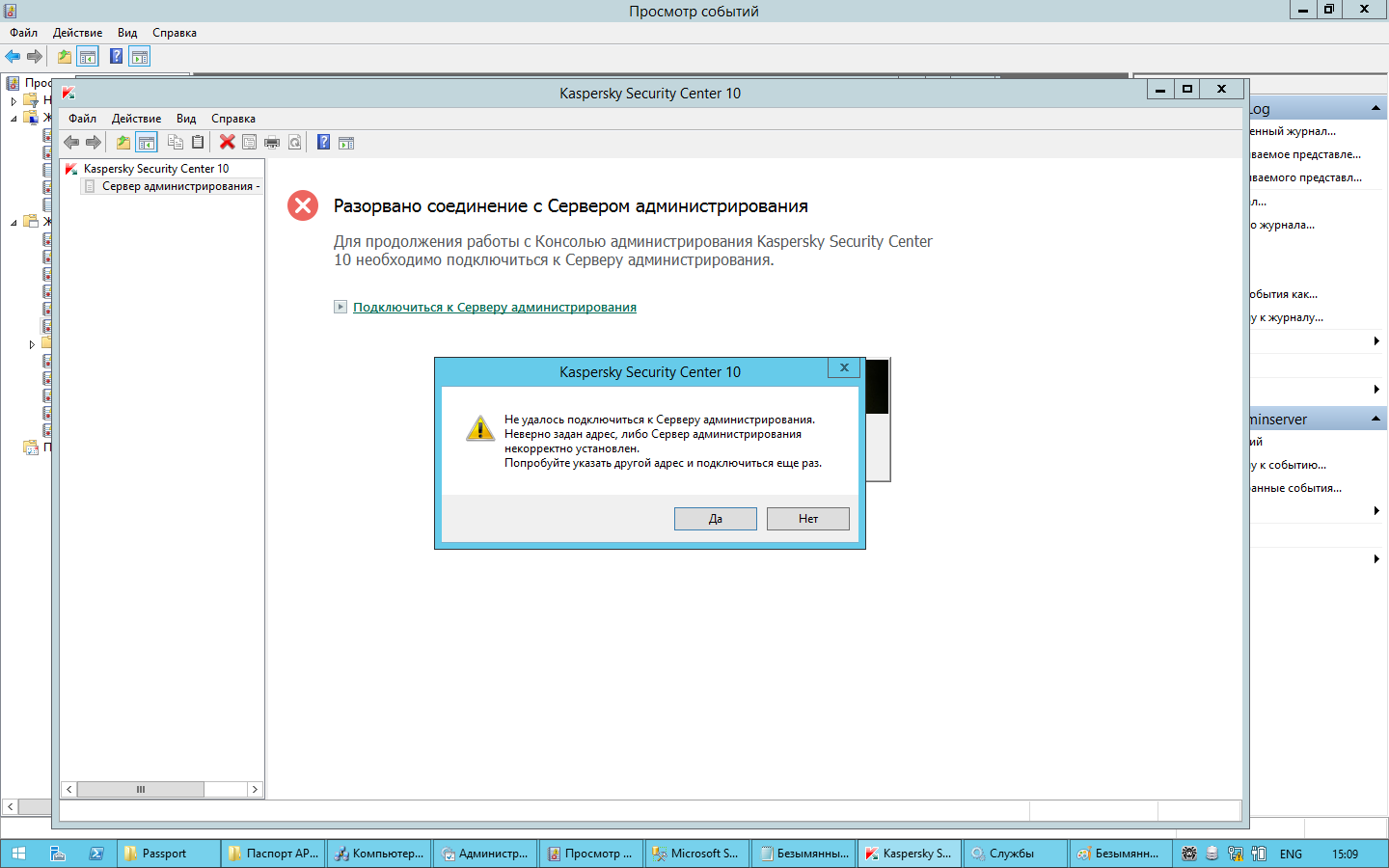Click the Help icon in Просмотр событий toolbar
This screenshot has width=1389, height=868.
(x=117, y=57)
